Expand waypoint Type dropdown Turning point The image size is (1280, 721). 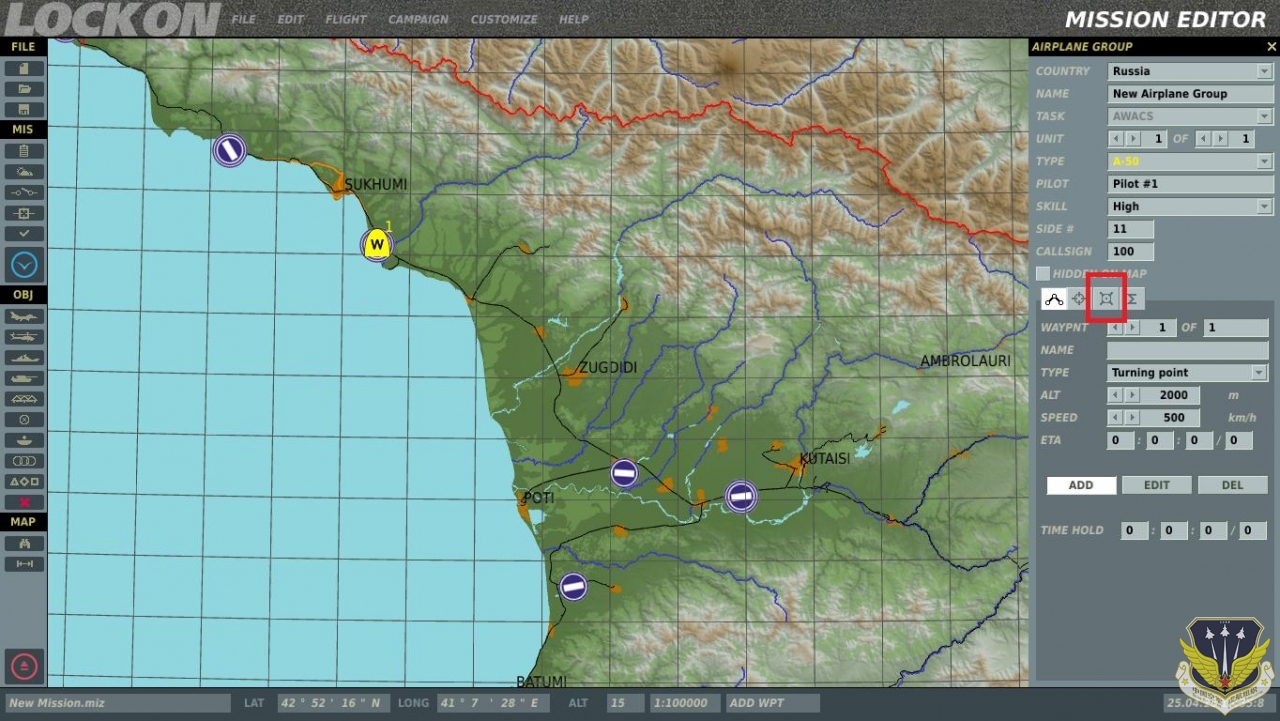click(x=1259, y=373)
